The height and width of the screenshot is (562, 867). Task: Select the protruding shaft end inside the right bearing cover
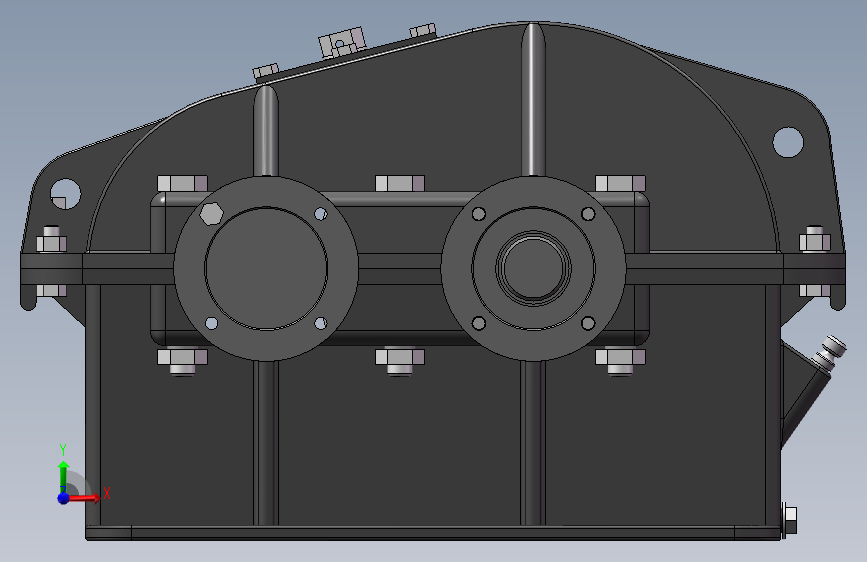pyautogui.click(x=533, y=268)
